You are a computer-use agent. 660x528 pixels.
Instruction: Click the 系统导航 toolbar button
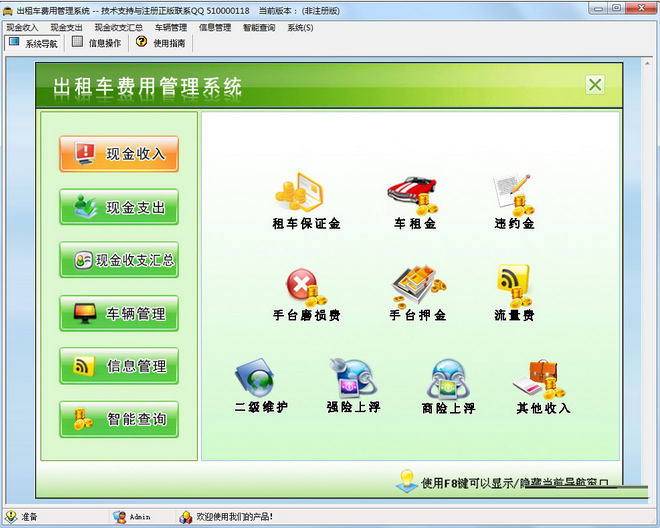click(x=33, y=43)
